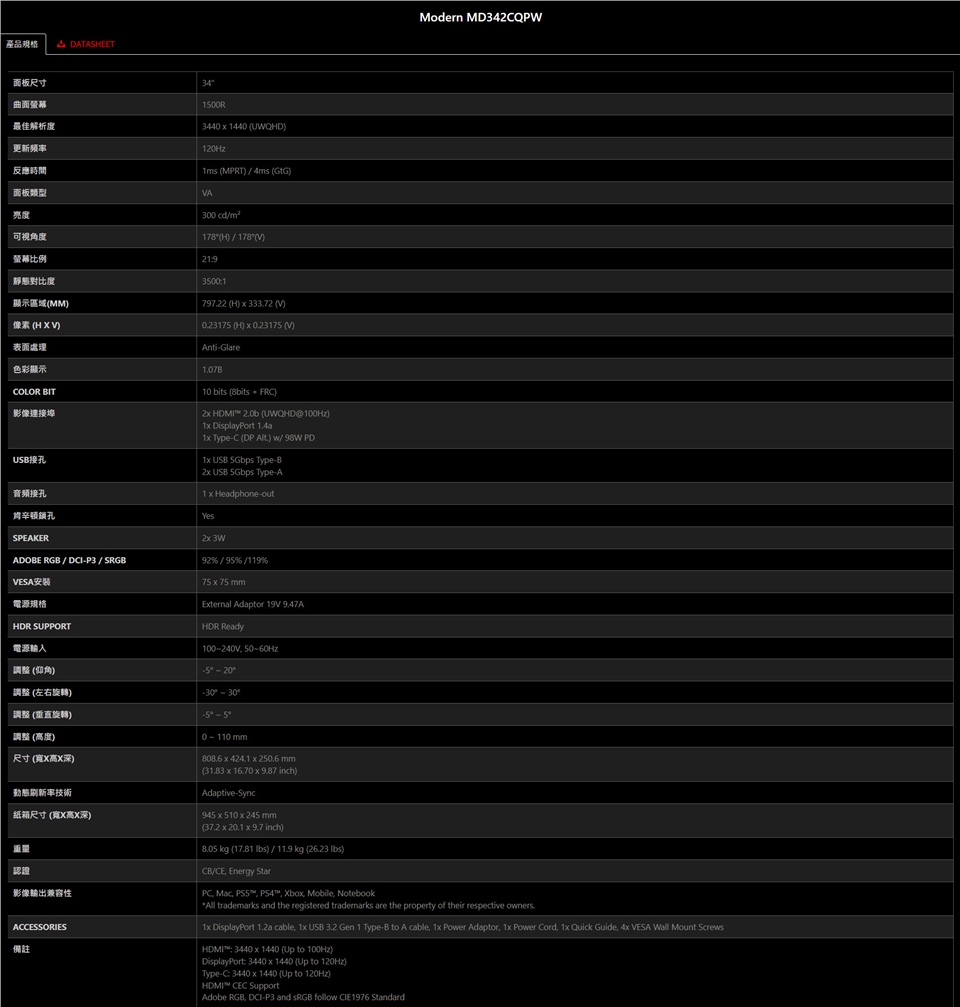Click the Adaptive-Sync value
Viewport: 960px width, 1007px height.
pos(228,792)
